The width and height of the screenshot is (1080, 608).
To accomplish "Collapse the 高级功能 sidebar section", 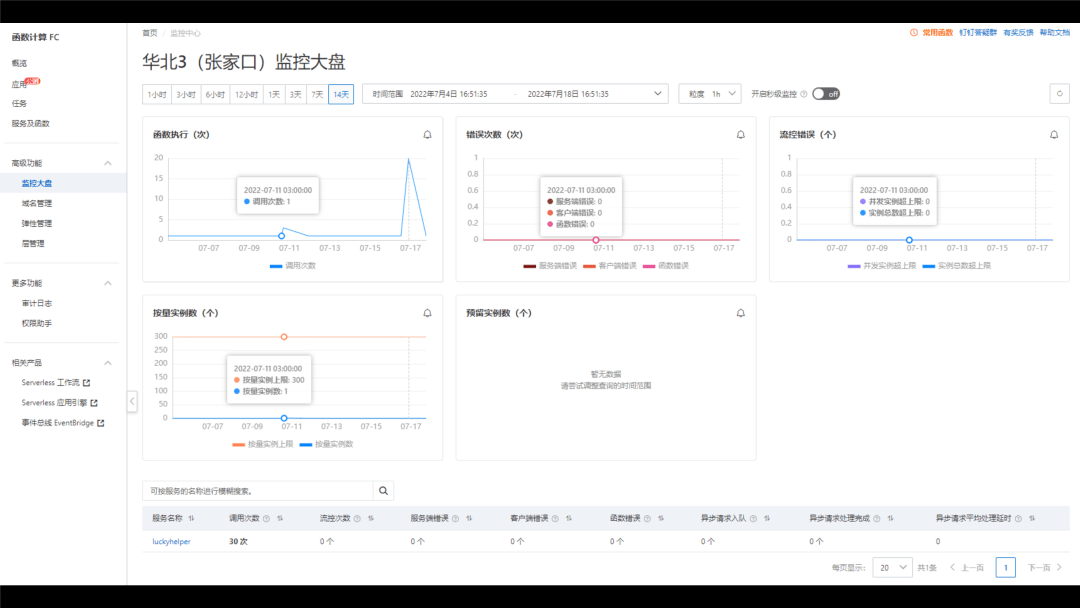I will pyautogui.click(x=107, y=163).
